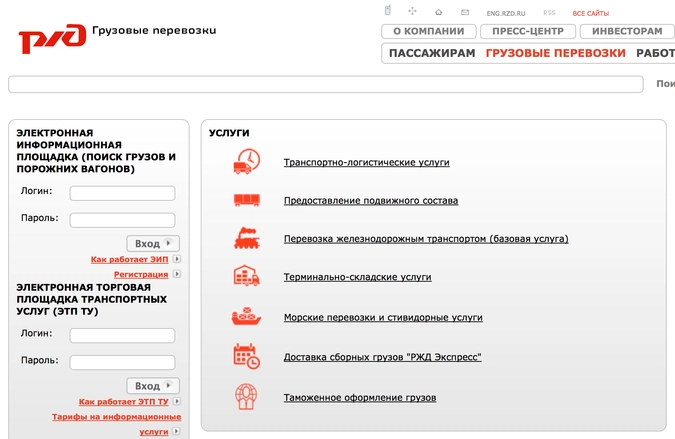Viewport: 675px width, 439px height.
Task: Focus the site search input field
Action: (325, 85)
